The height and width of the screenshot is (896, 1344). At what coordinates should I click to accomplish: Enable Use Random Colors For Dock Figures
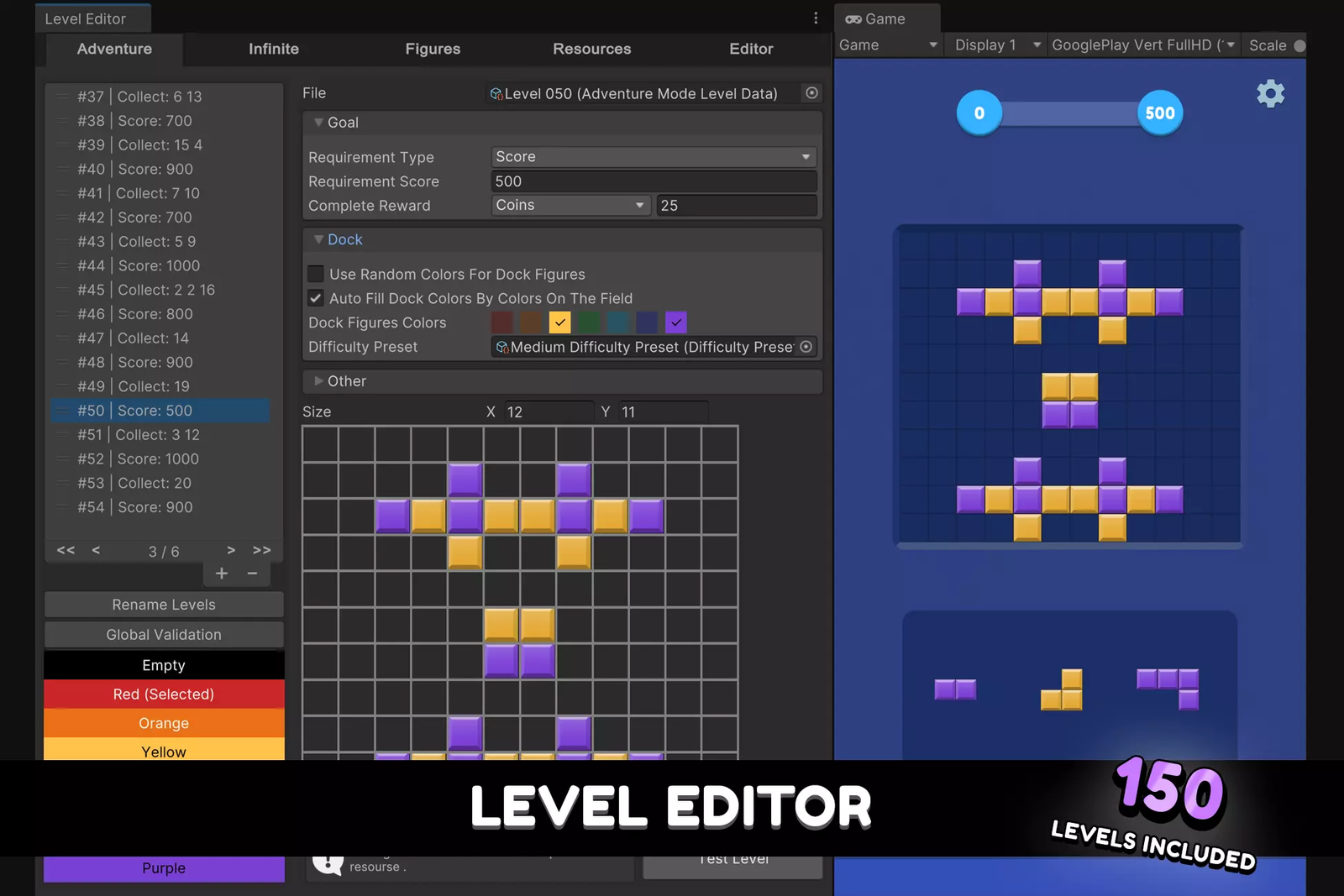pyautogui.click(x=316, y=274)
